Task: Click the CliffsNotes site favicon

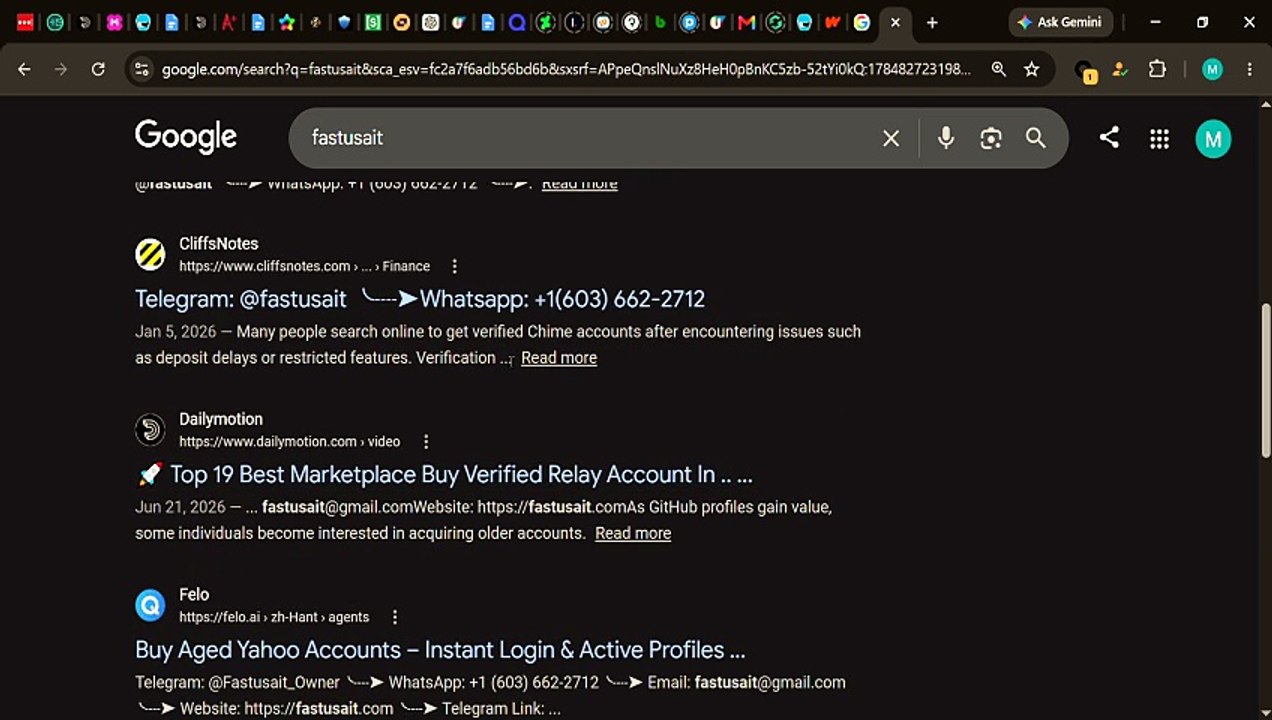Action: (x=150, y=254)
